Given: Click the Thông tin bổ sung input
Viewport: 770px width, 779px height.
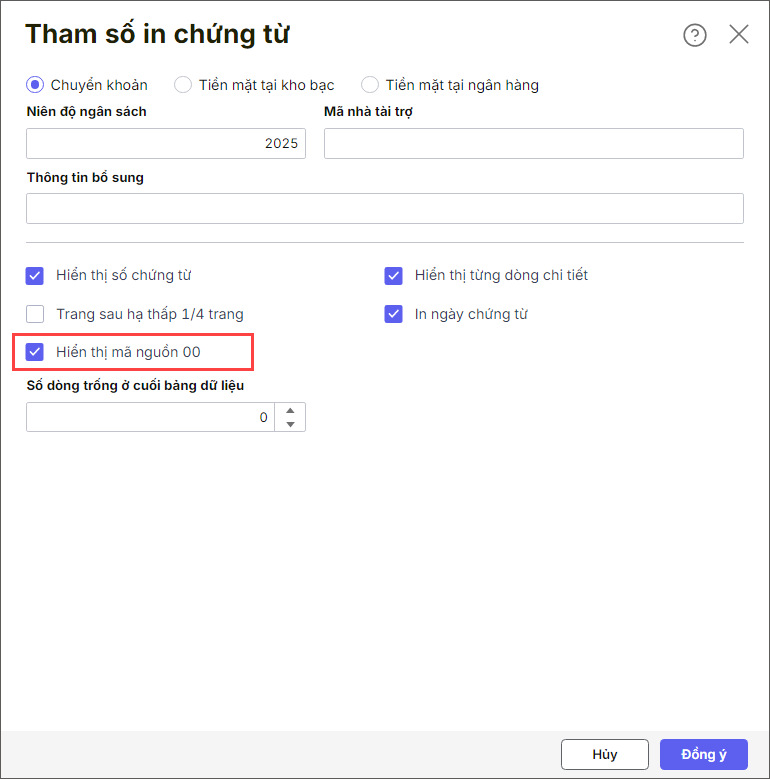Looking at the screenshot, I should (385, 208).
